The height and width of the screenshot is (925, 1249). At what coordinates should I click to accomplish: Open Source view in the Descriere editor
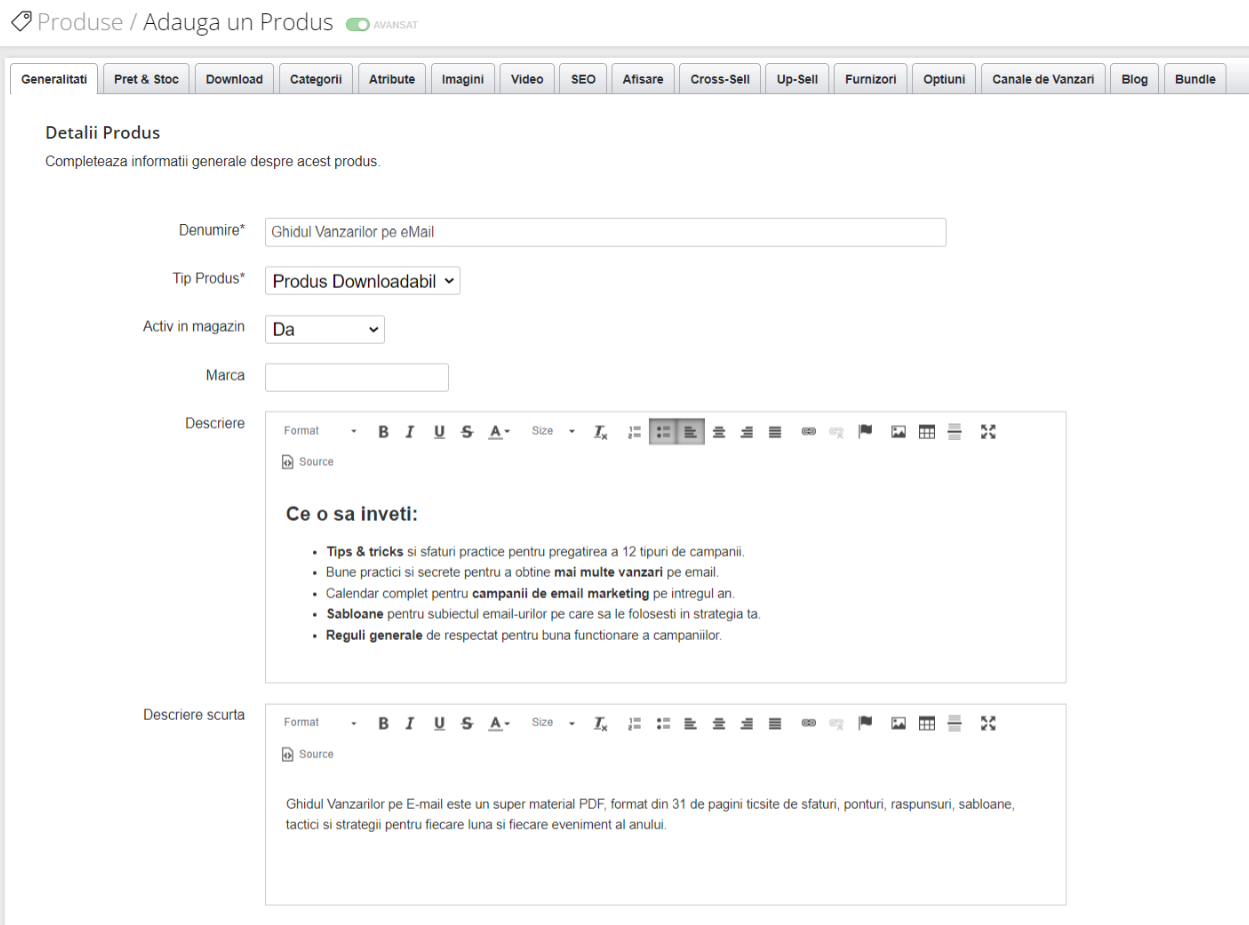pos(307,461)
